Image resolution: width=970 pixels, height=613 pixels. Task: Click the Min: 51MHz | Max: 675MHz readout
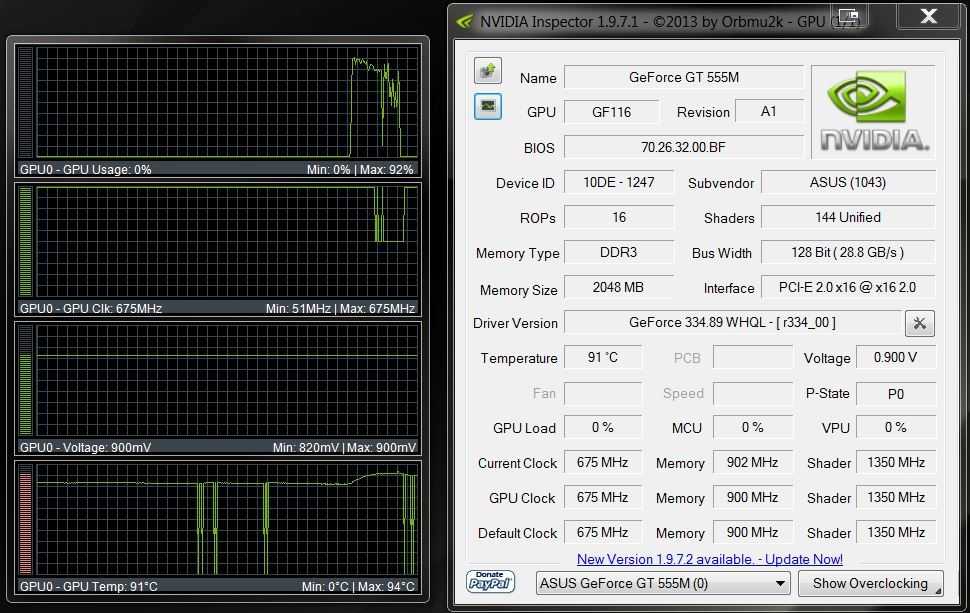[x=340, y=309]
